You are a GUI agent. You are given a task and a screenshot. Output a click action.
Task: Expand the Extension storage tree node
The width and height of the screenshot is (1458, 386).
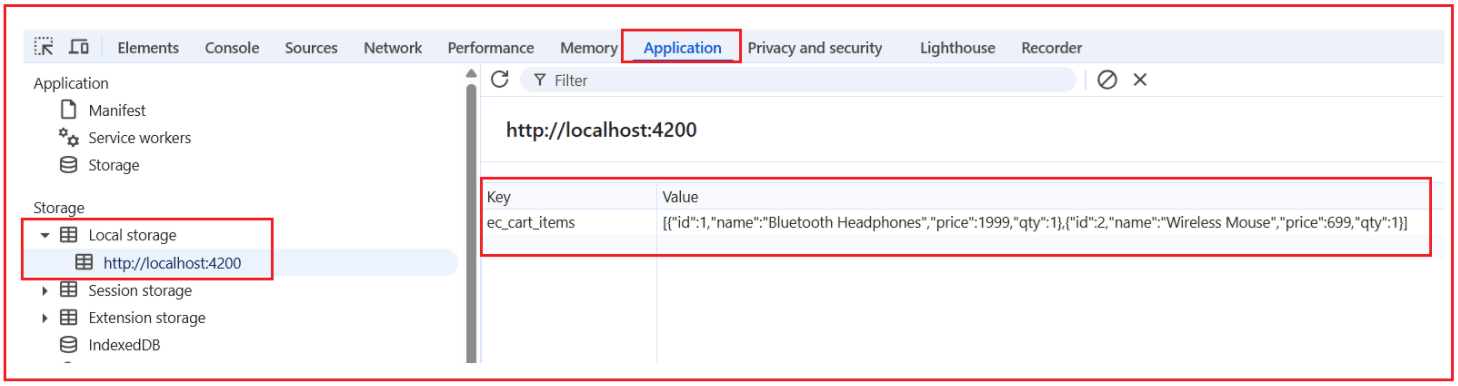[45, 318]
